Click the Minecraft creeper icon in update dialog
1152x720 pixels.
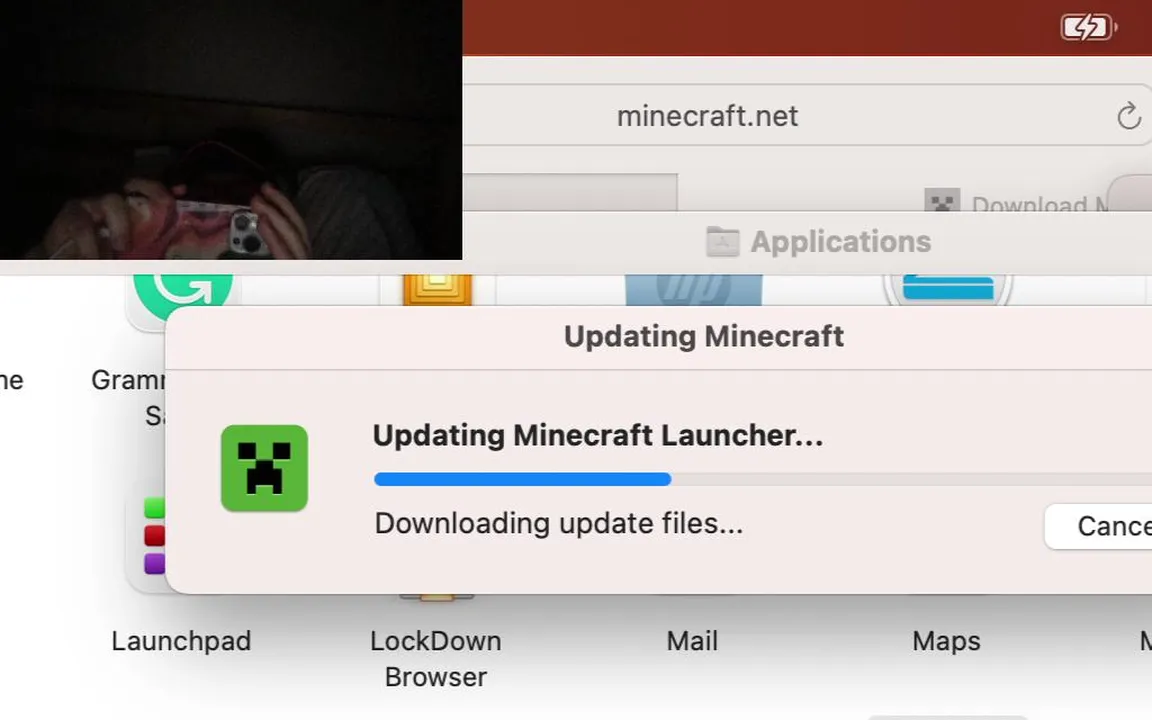264,468
